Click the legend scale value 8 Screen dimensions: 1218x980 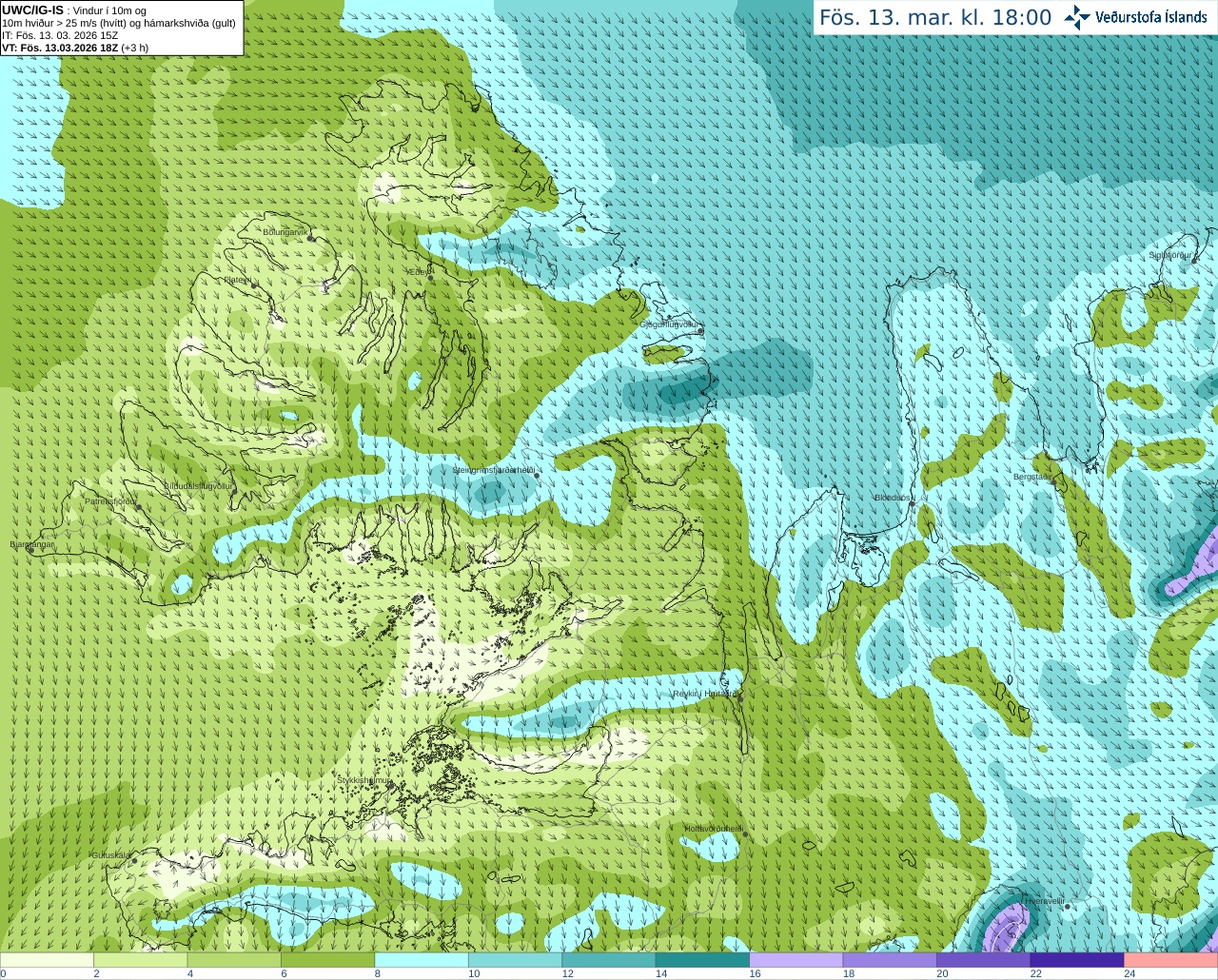378,973
